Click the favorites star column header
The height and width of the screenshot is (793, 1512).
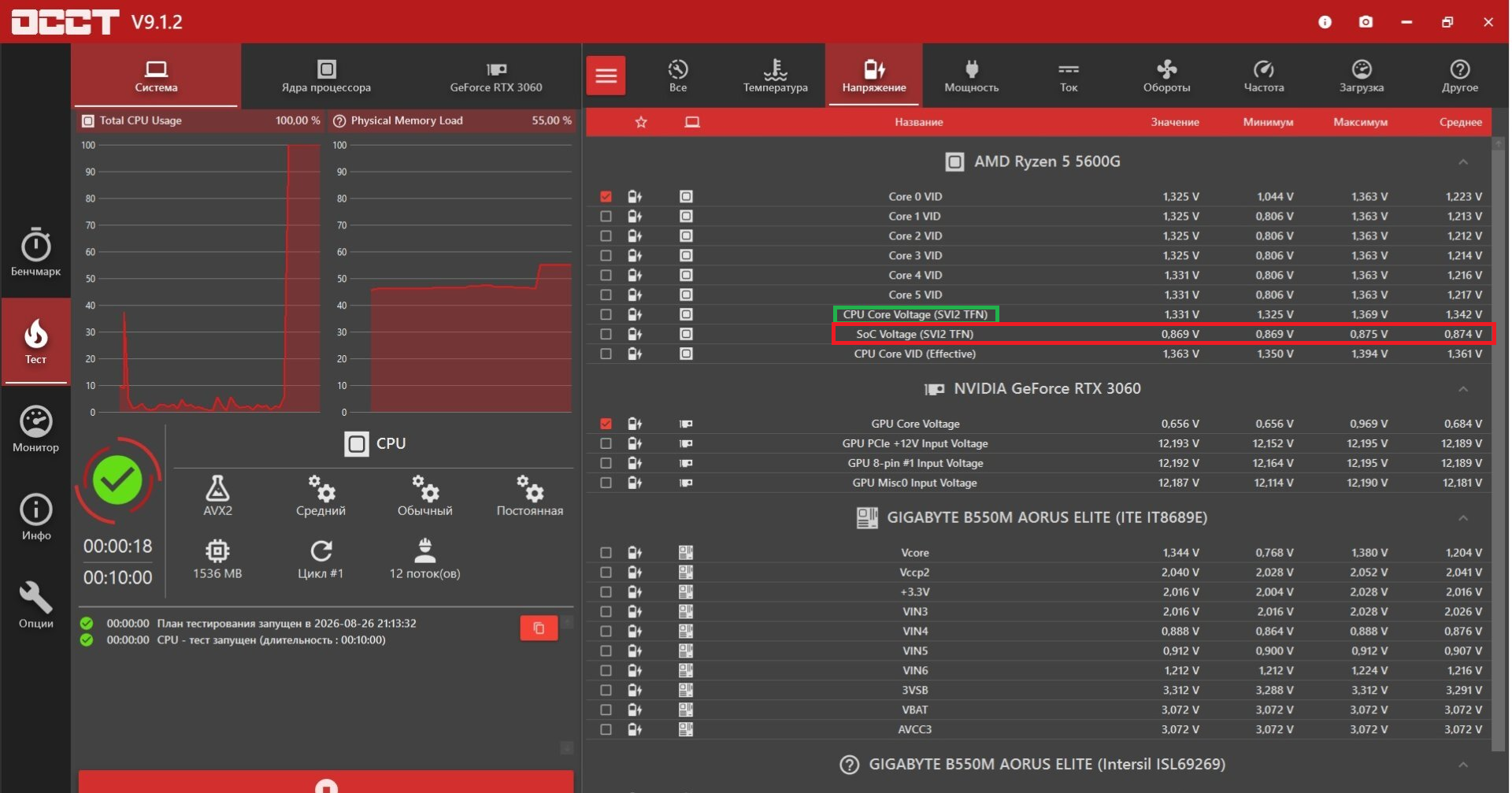coord(641,122)
